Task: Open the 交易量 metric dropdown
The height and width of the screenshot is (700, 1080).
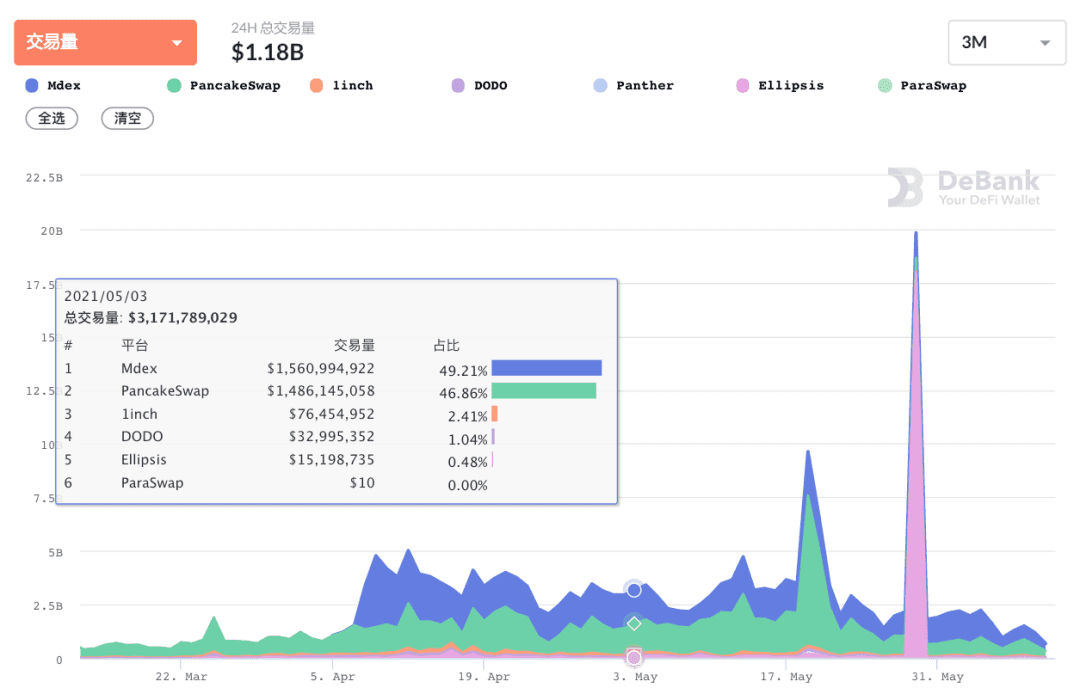Action: pos(105,43)
